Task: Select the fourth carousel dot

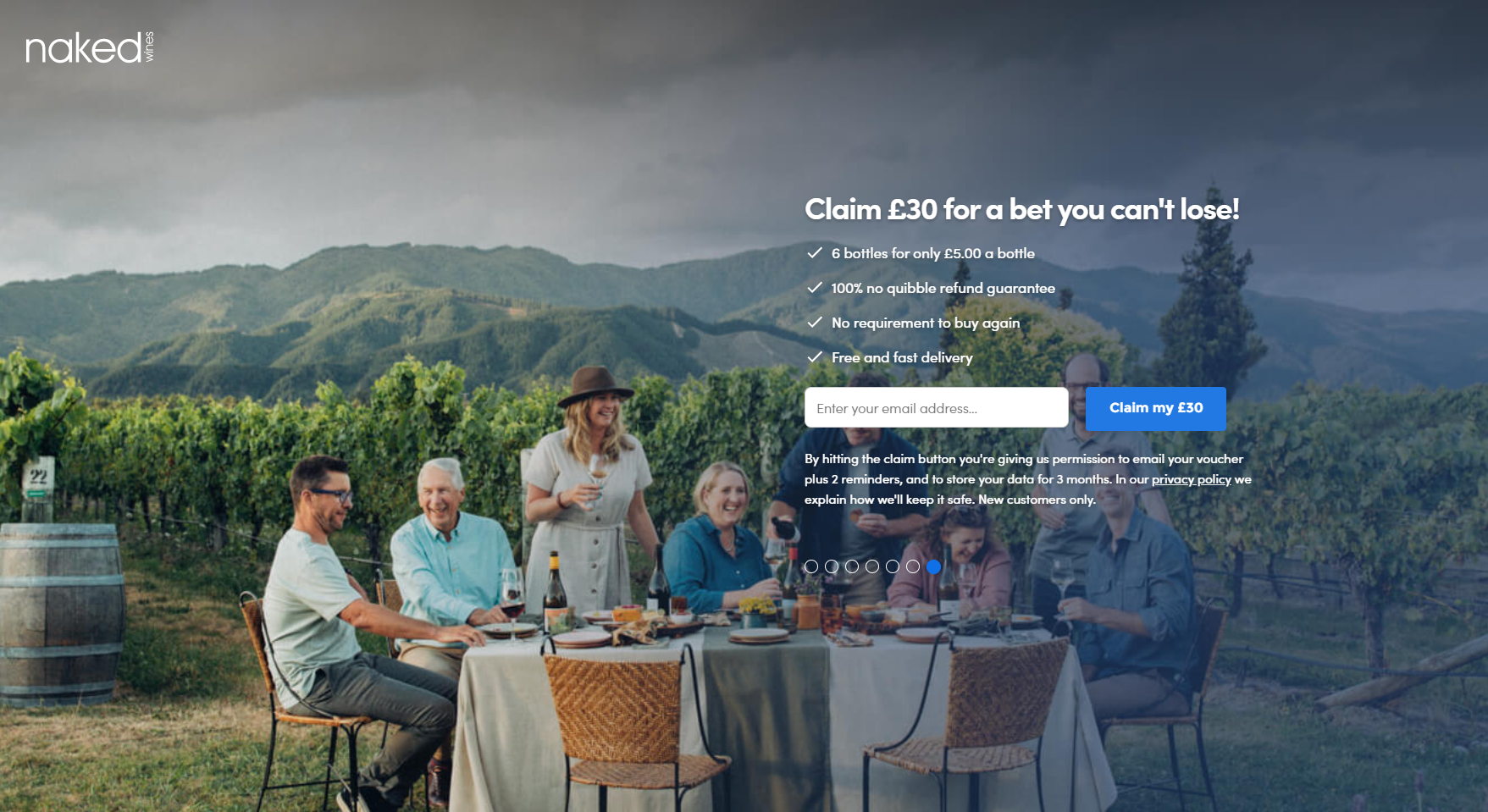Action: pyautogui.click(x=872, y=566)
